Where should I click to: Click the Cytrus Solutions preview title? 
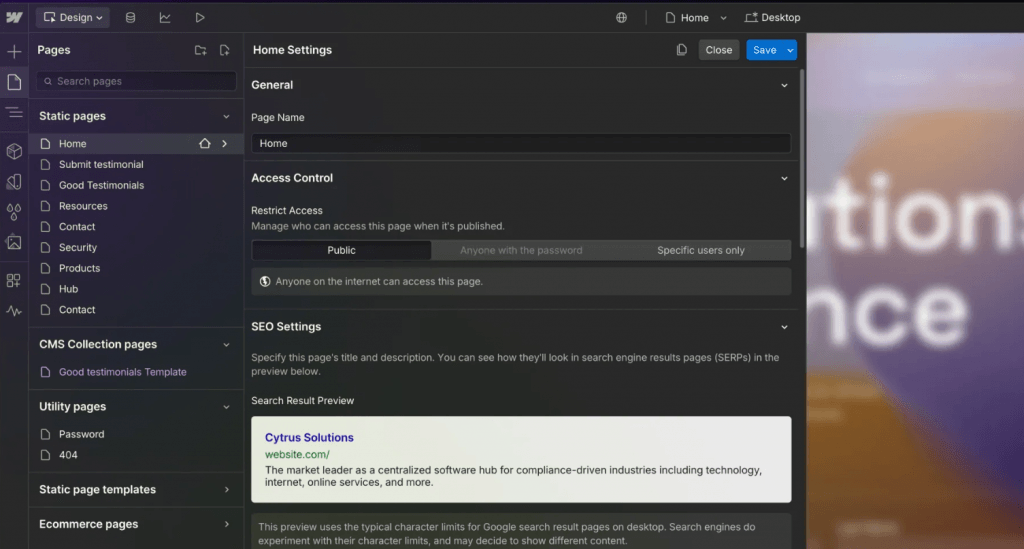point(309,437)
